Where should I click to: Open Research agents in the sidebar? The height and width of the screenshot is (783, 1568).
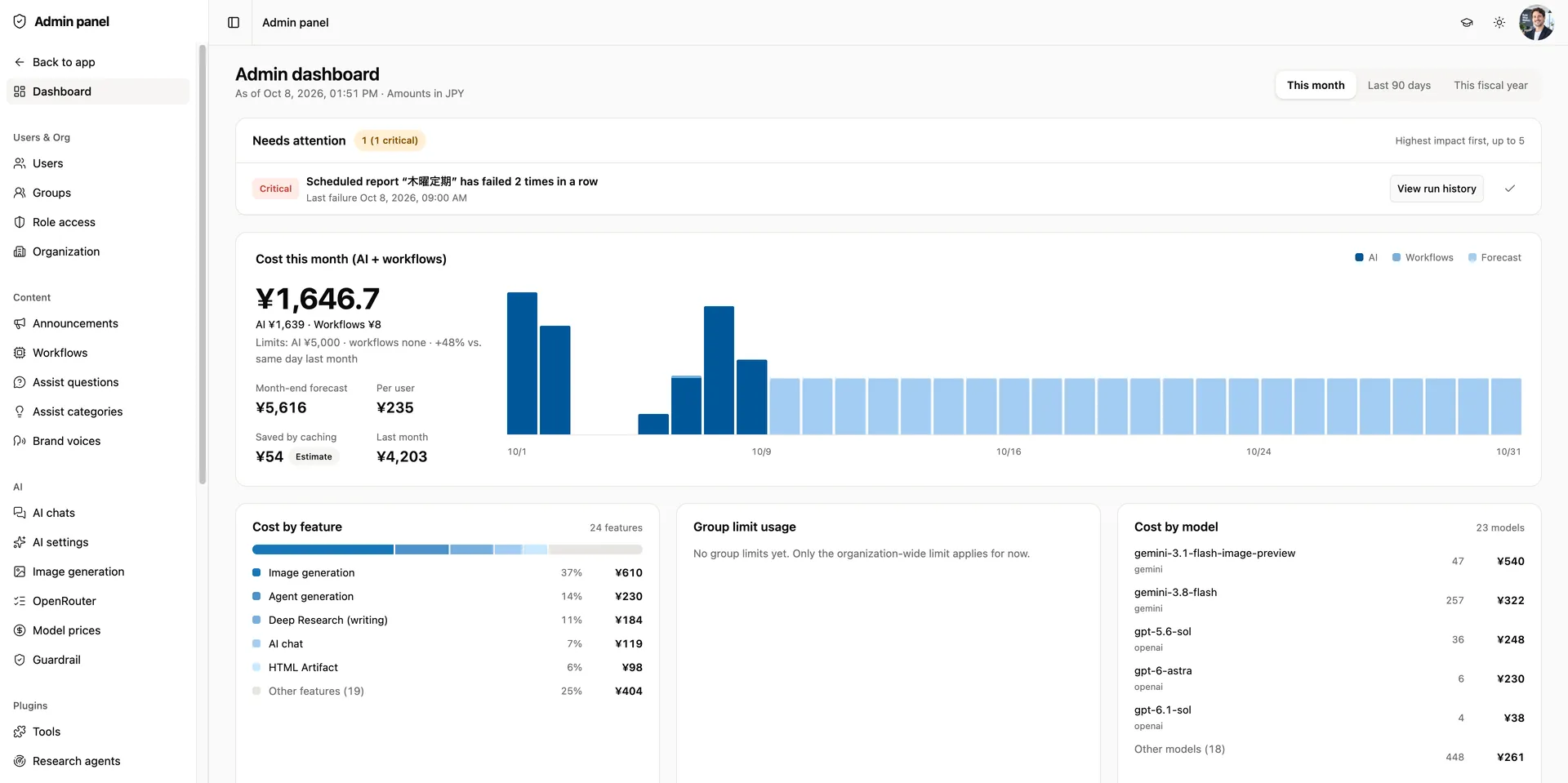[x=98, y=761]
